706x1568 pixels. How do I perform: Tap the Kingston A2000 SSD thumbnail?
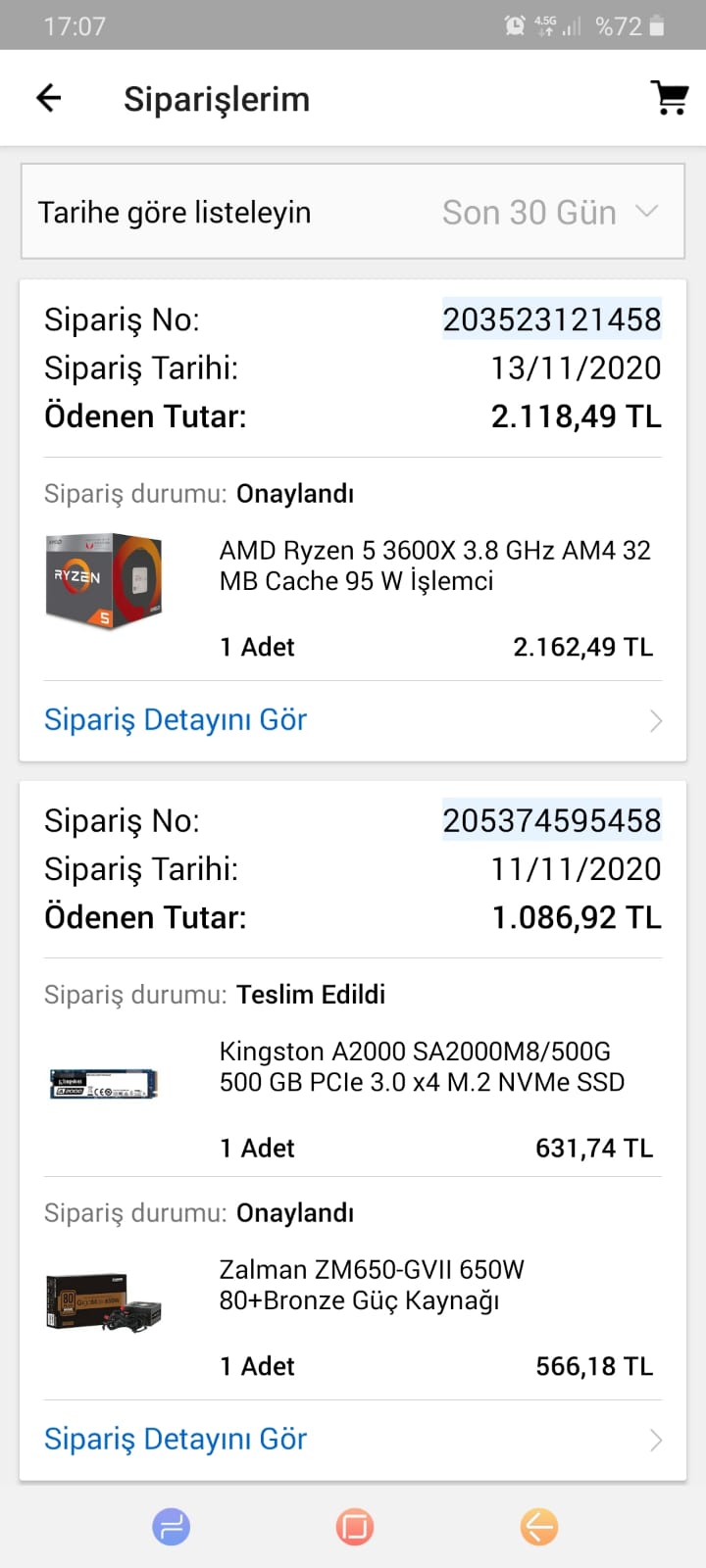pos(104,1083)
